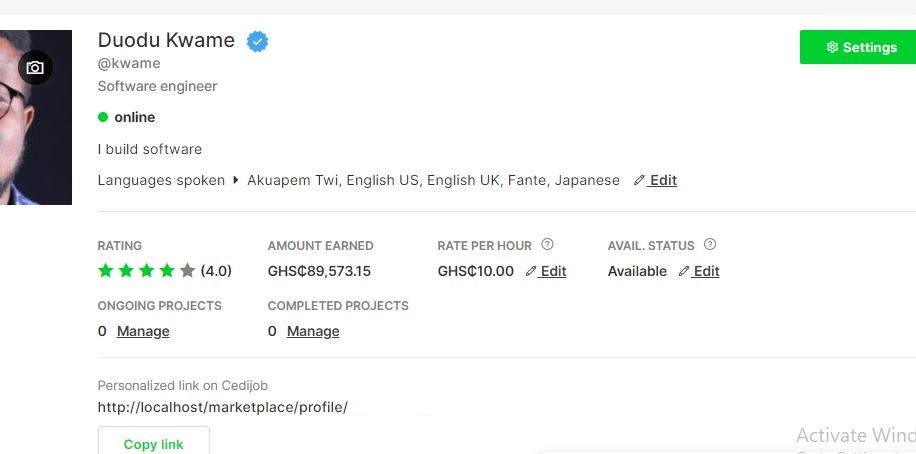Click help icon next to Avail. Status
The width and height of the screenshot is (916, 454).
pos(710,245)
